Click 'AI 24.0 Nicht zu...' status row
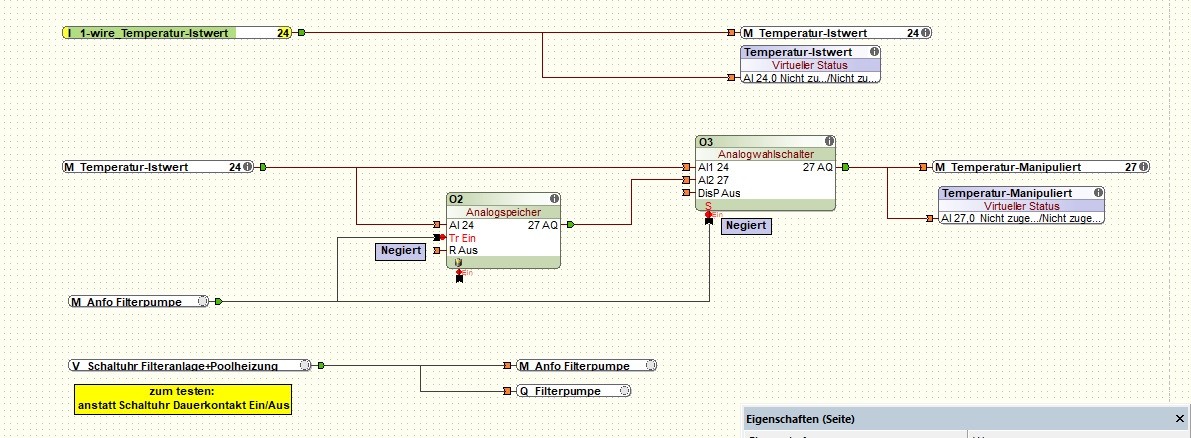The width and height of the screenshot is (1191, 438). (x=810, y=77)
